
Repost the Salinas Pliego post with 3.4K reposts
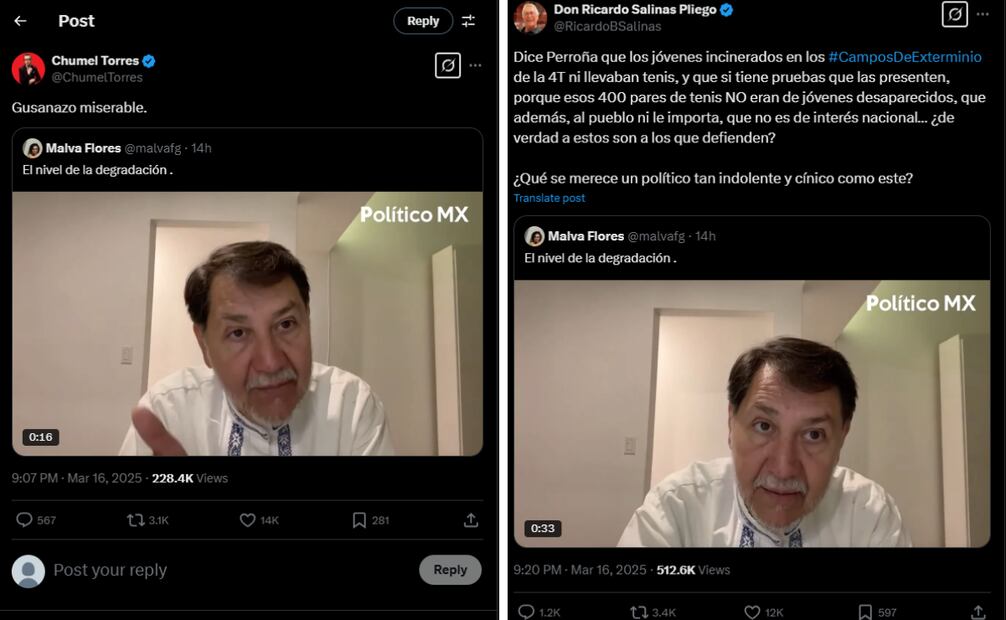639,611
